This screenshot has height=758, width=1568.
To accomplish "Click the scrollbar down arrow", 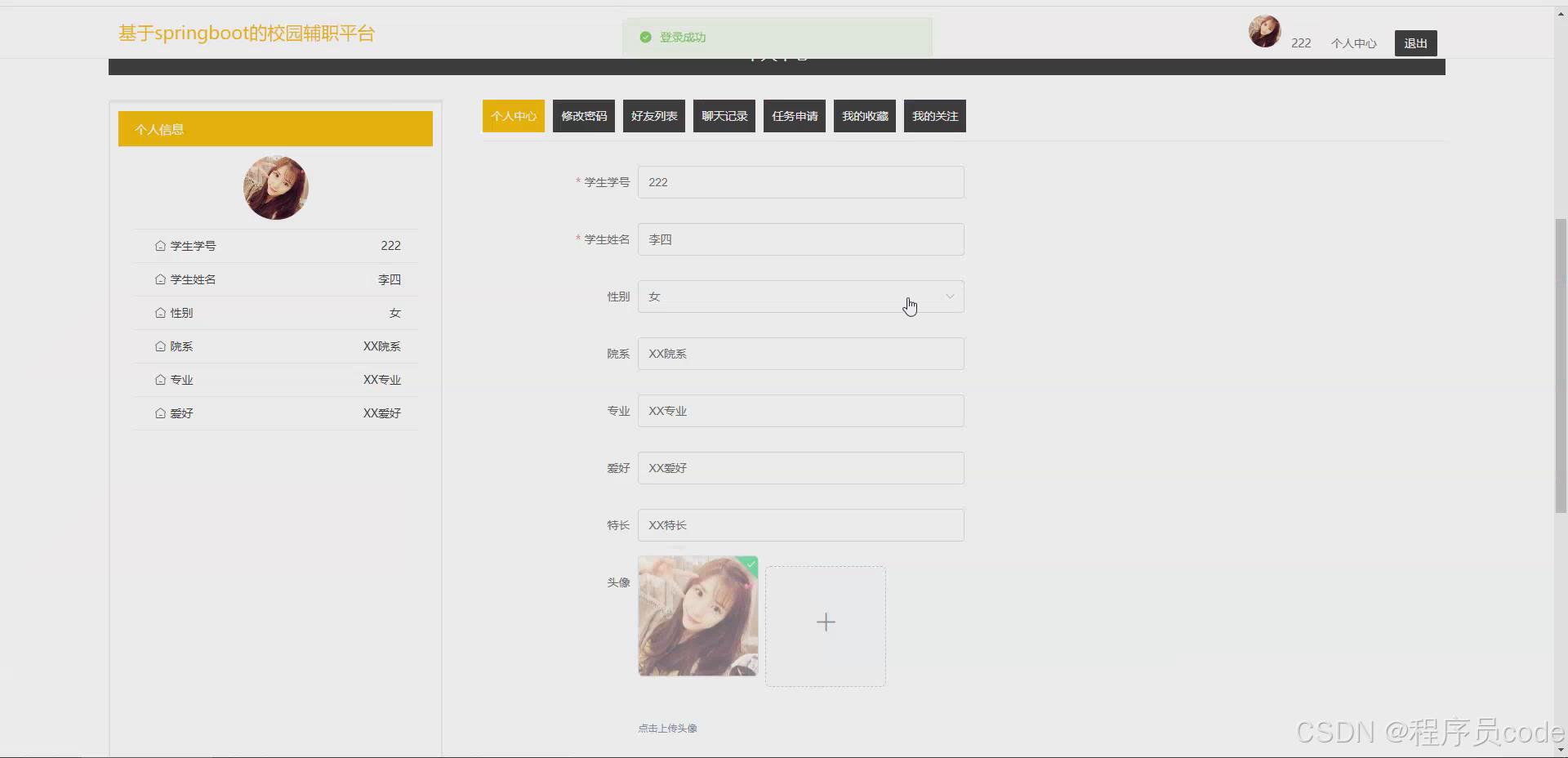I will pyautogui.click(x=1561, y=750).
